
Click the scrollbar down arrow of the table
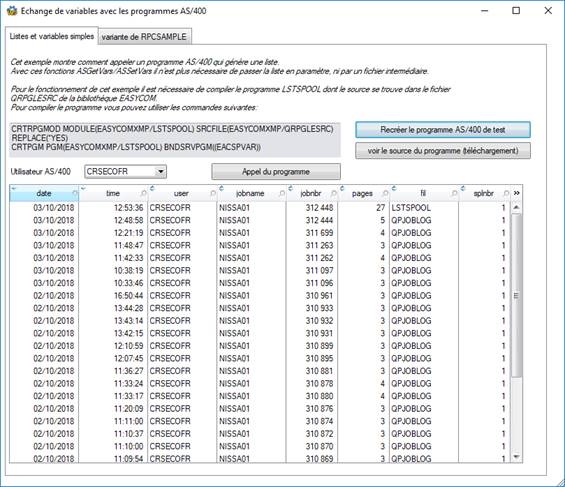point(516,457)
